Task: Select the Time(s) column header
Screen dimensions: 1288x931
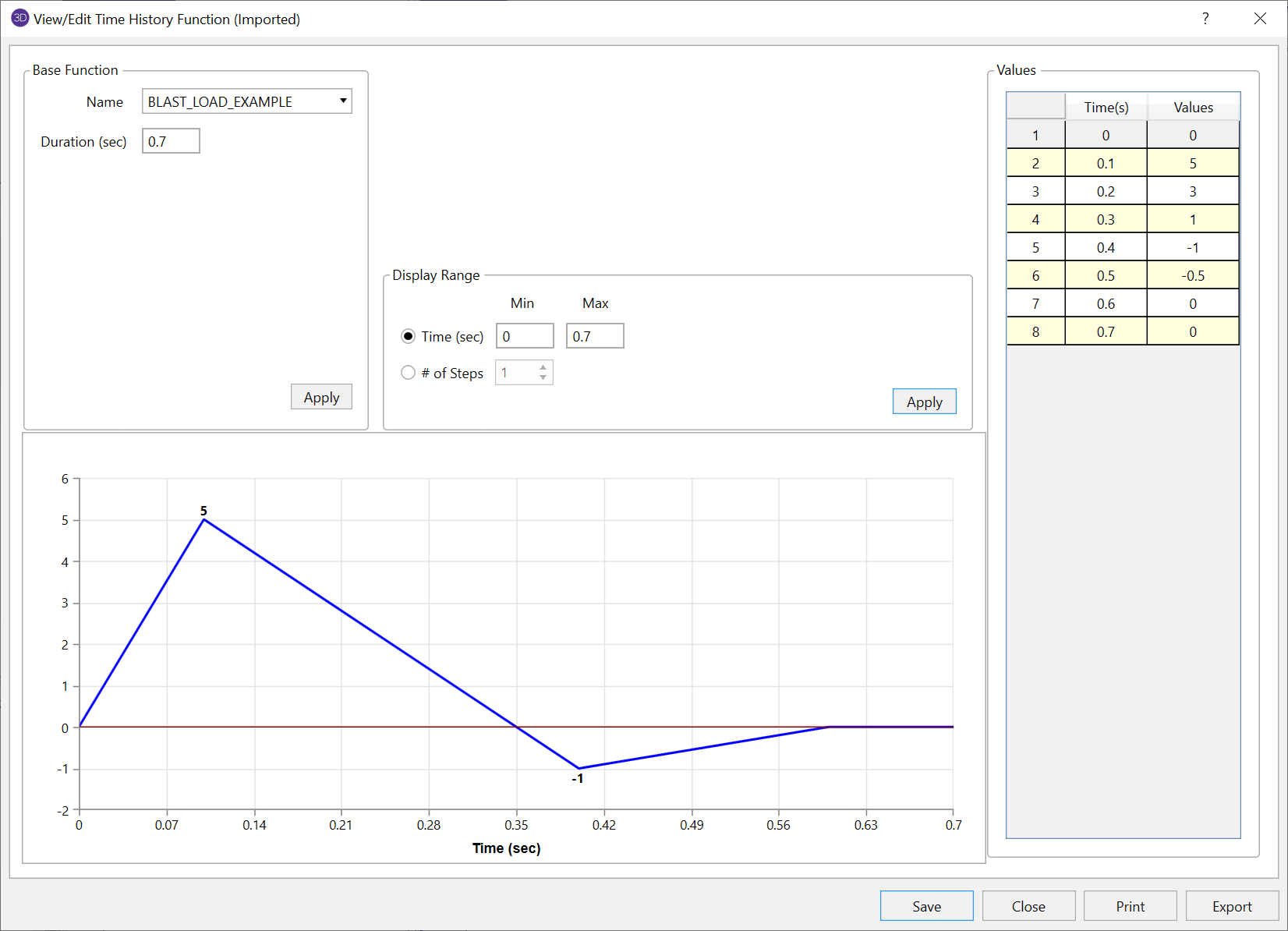Action: 1106,108
